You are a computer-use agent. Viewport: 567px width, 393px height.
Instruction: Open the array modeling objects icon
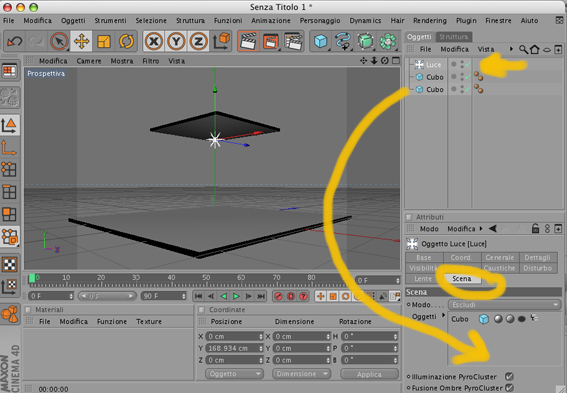388,41
